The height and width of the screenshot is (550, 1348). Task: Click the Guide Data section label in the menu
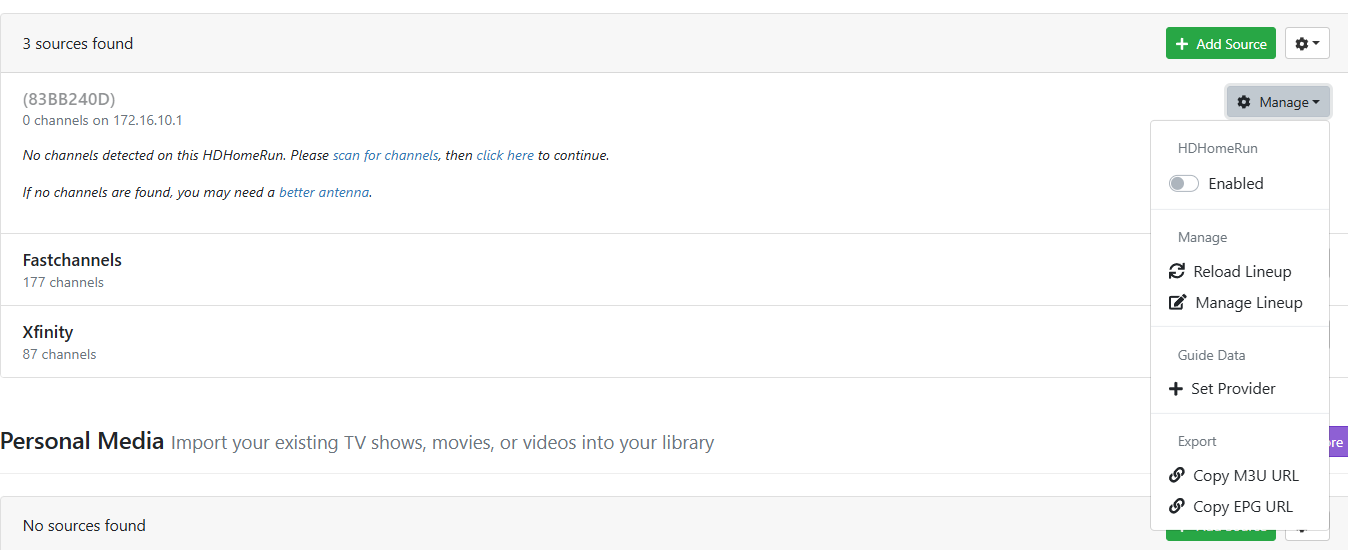click(1211, 355)
